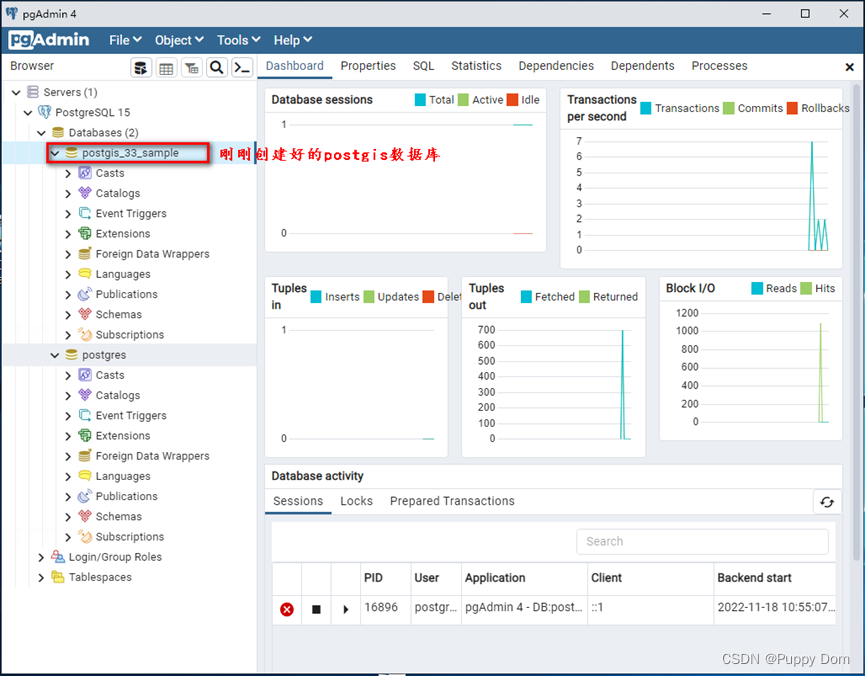Switch to the Properties tab
Screen dimensions: 865x676
368,66
